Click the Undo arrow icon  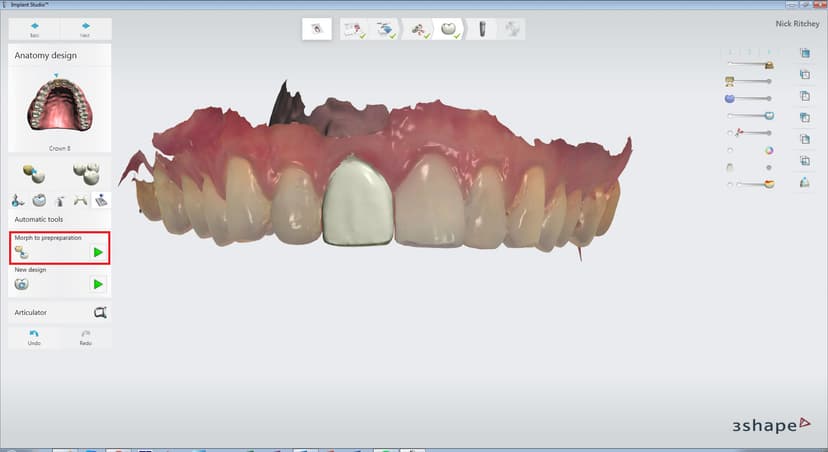click(x=34, y=335)
